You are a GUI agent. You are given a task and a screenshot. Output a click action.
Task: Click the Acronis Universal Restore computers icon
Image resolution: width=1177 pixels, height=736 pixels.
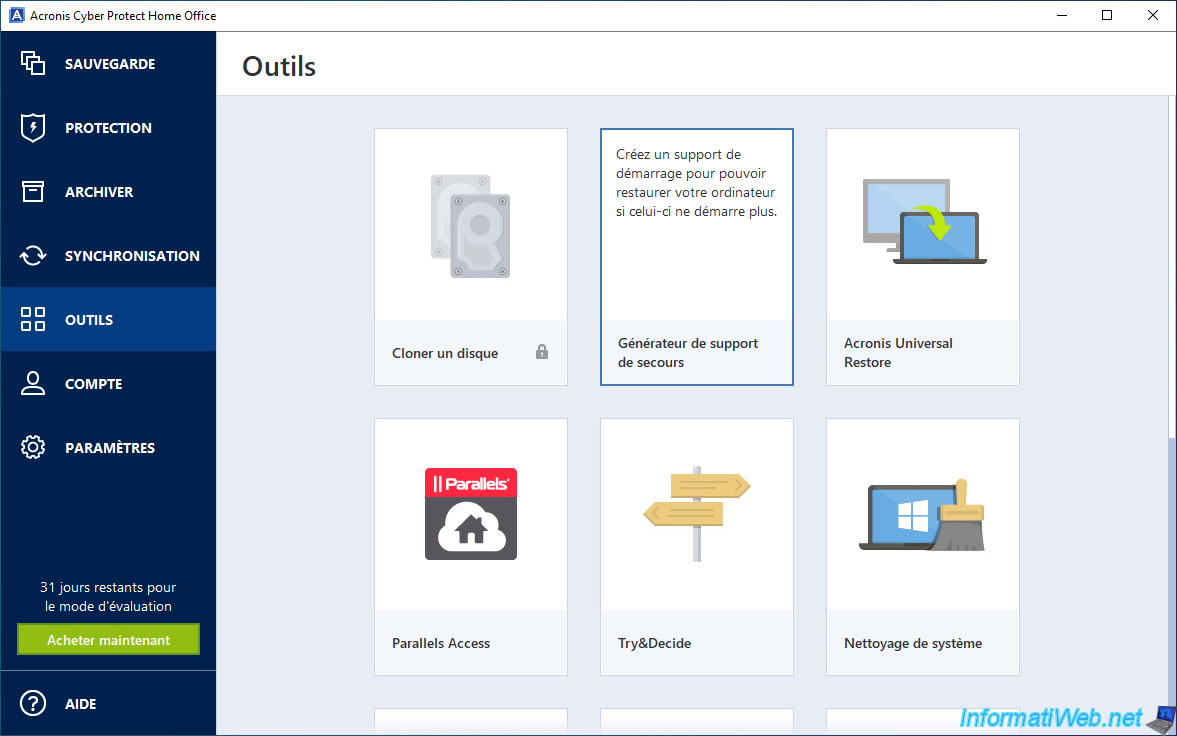(x=922, y=223)
